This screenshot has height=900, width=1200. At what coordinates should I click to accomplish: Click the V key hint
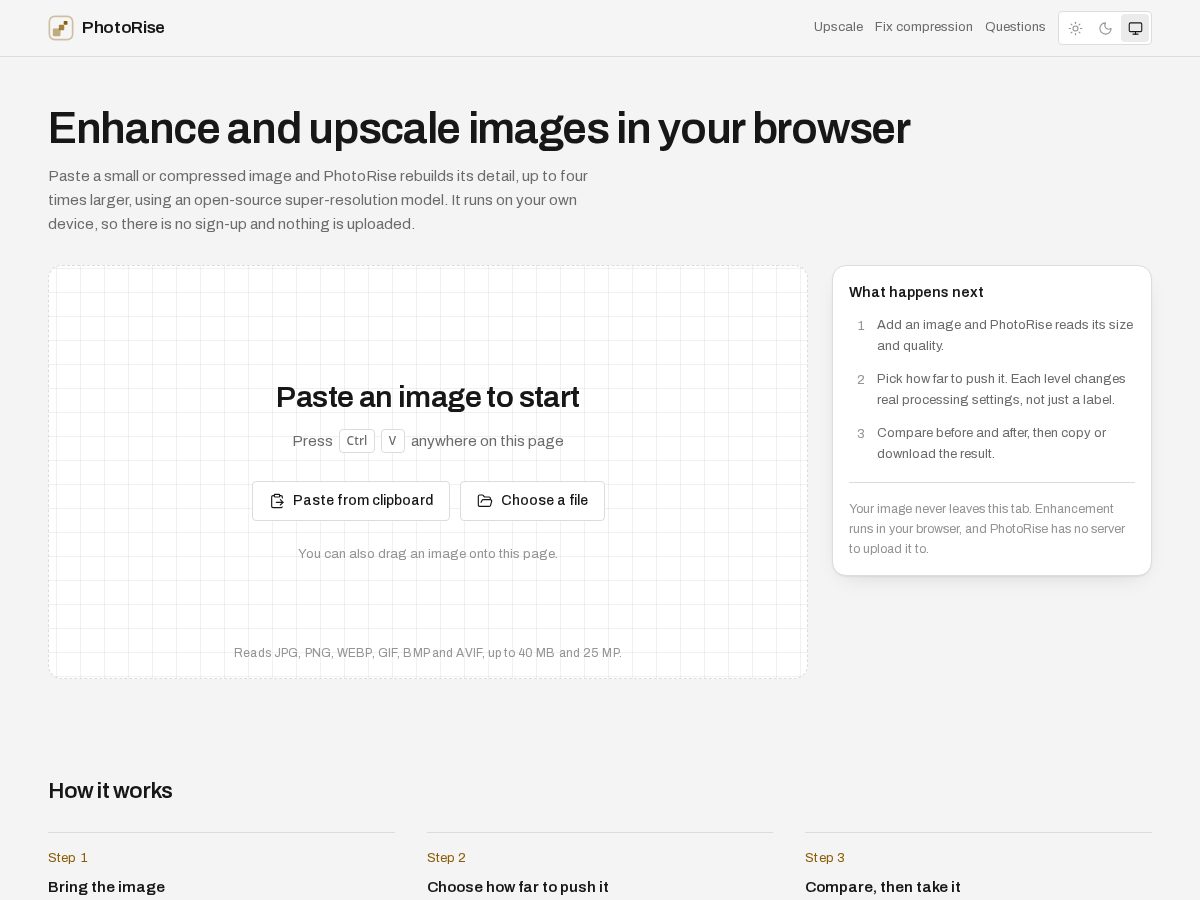pos(393,441)
